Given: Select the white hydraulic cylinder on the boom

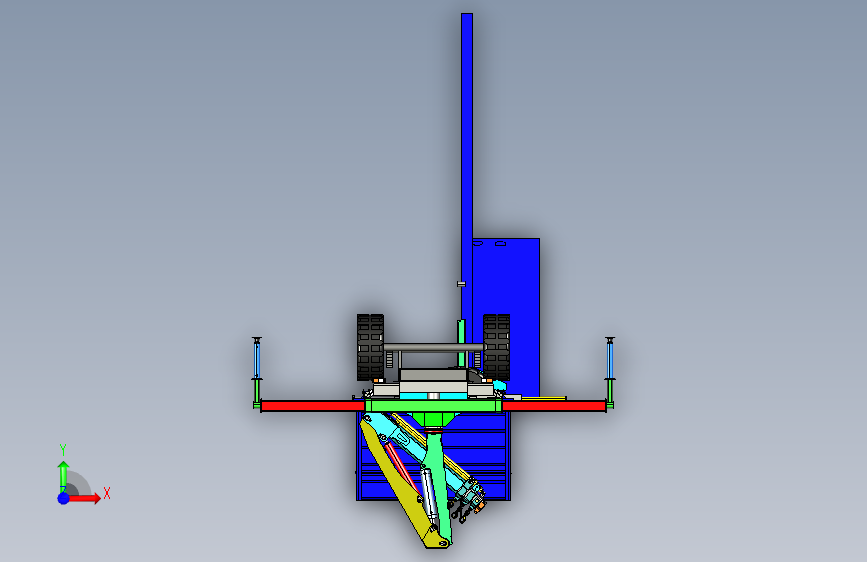Looking at the screenshot, I should [430, 496].
